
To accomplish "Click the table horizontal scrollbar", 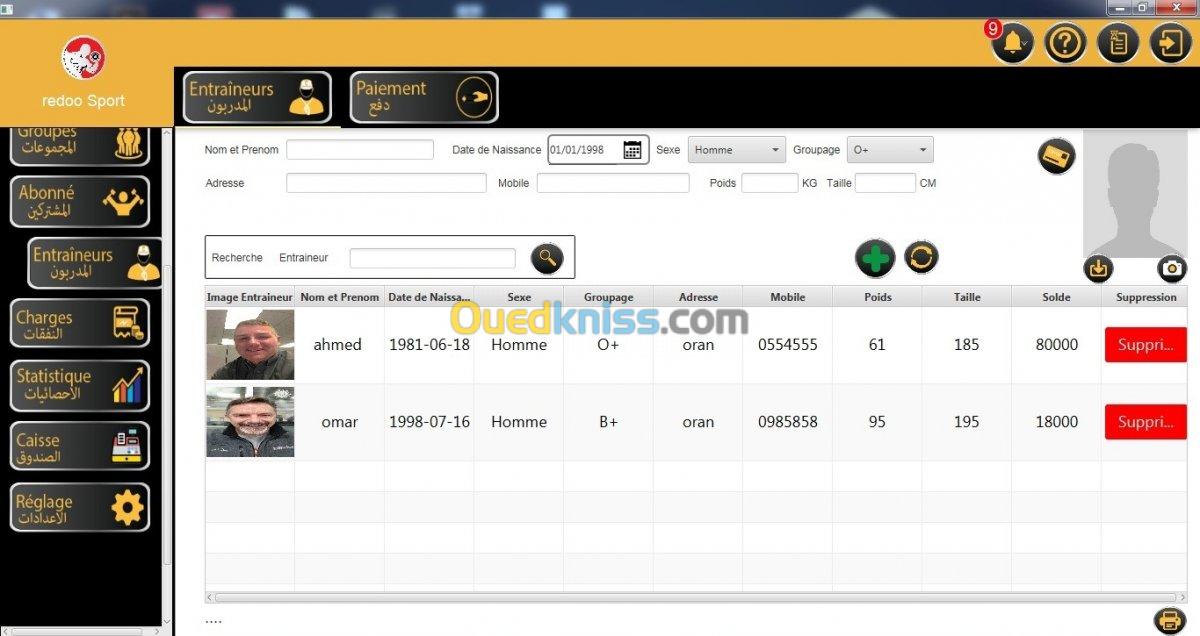I will [696, 597].
